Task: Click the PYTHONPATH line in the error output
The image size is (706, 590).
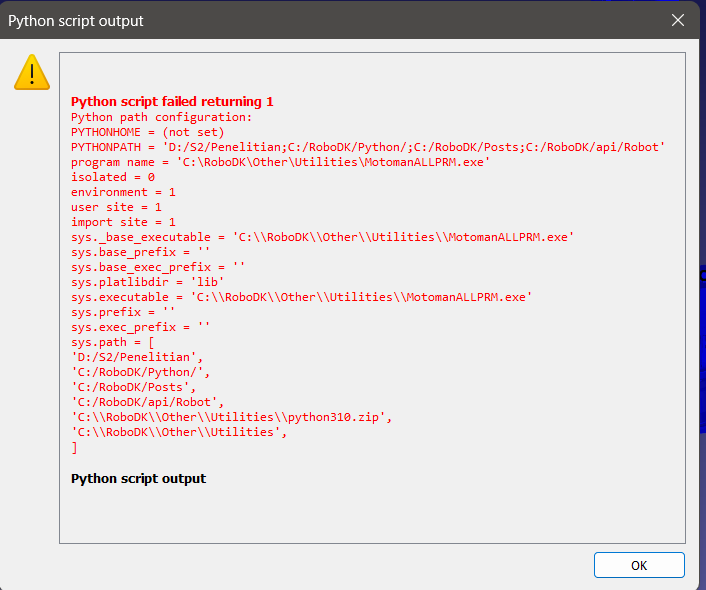Action: tap(368, 147)
